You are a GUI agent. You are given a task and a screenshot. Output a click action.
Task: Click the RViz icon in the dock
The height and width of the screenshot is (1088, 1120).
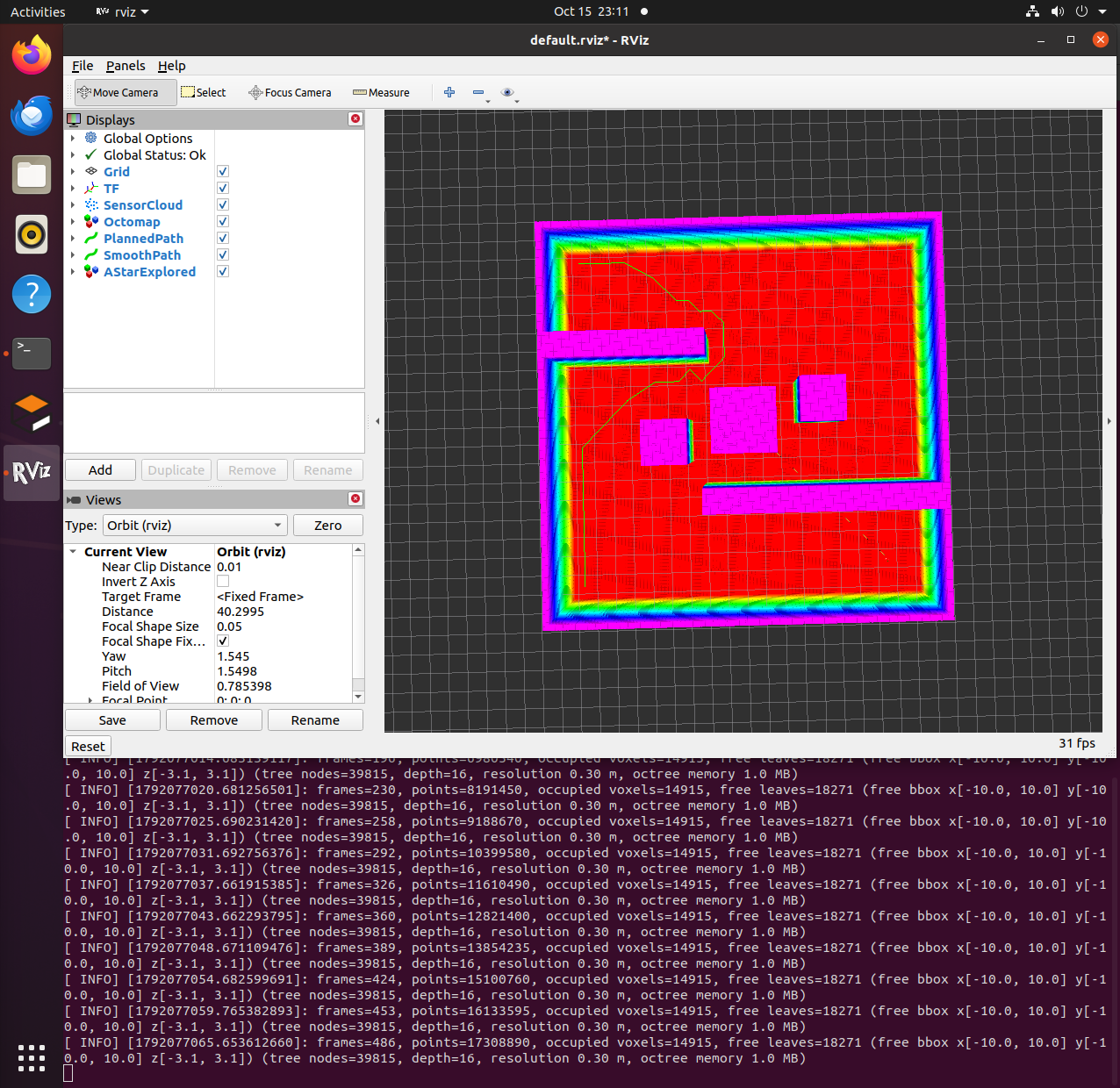click(x=32, y=473)
